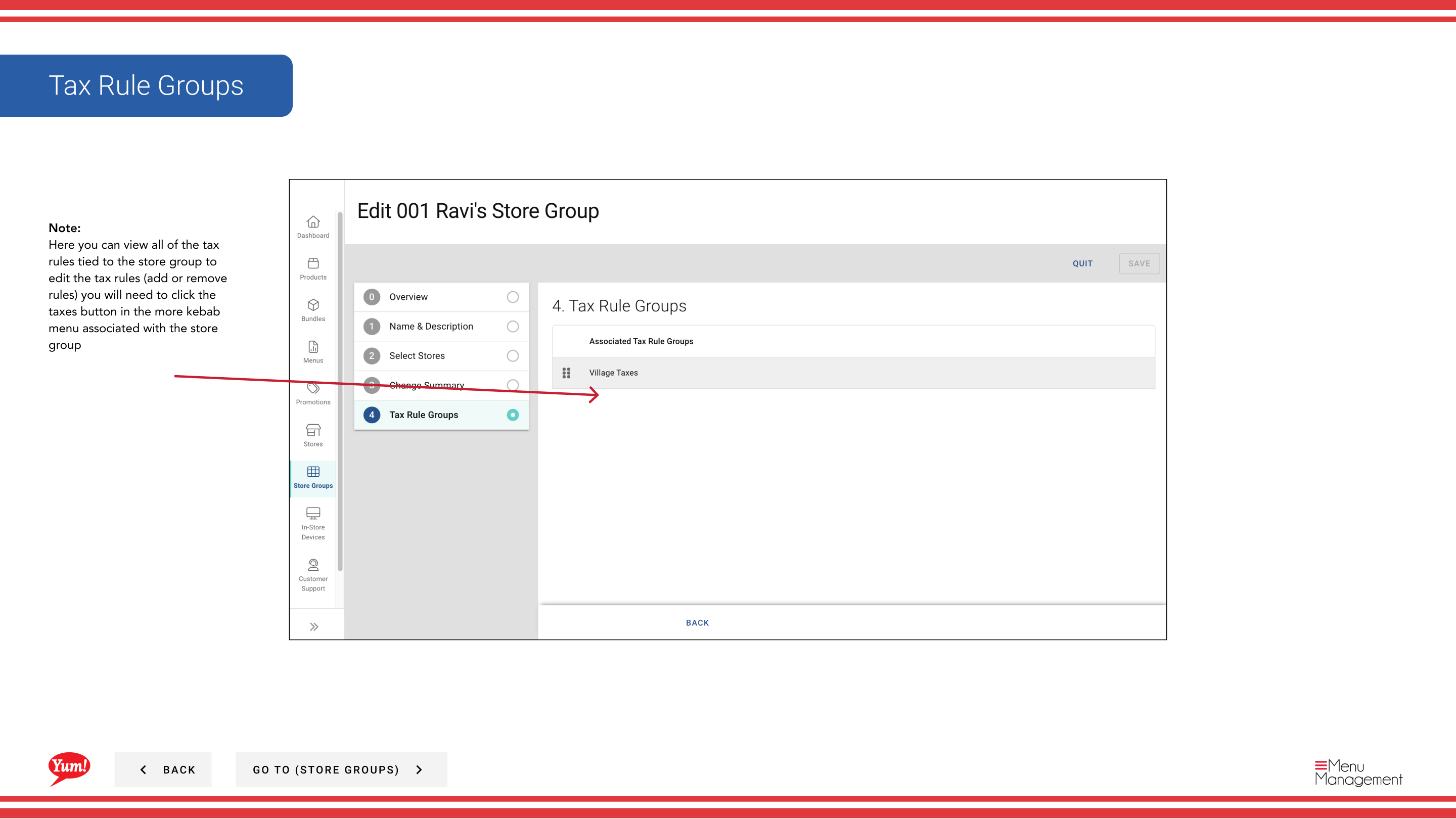Select the Name & Description radio circle

point(513,327)
